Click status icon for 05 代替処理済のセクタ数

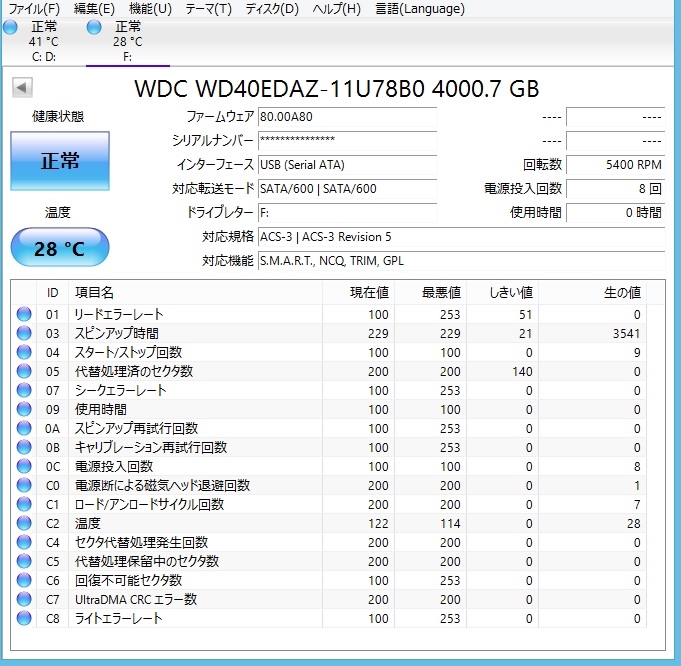coord(24,371)
